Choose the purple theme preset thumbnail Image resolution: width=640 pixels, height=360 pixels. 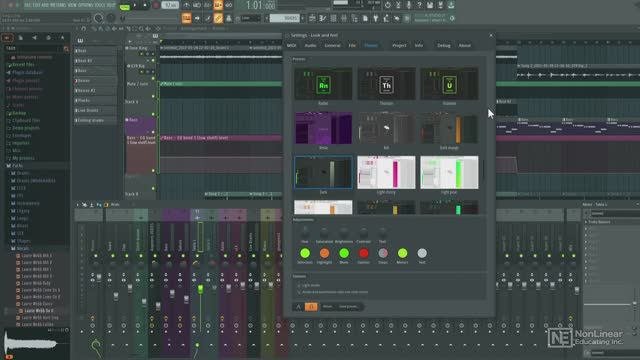(323, 128)
